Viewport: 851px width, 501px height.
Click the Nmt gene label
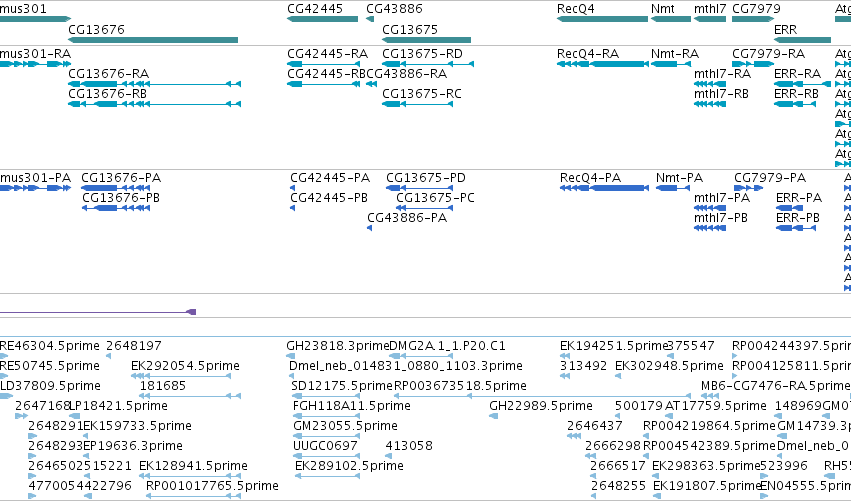point(662,9)
